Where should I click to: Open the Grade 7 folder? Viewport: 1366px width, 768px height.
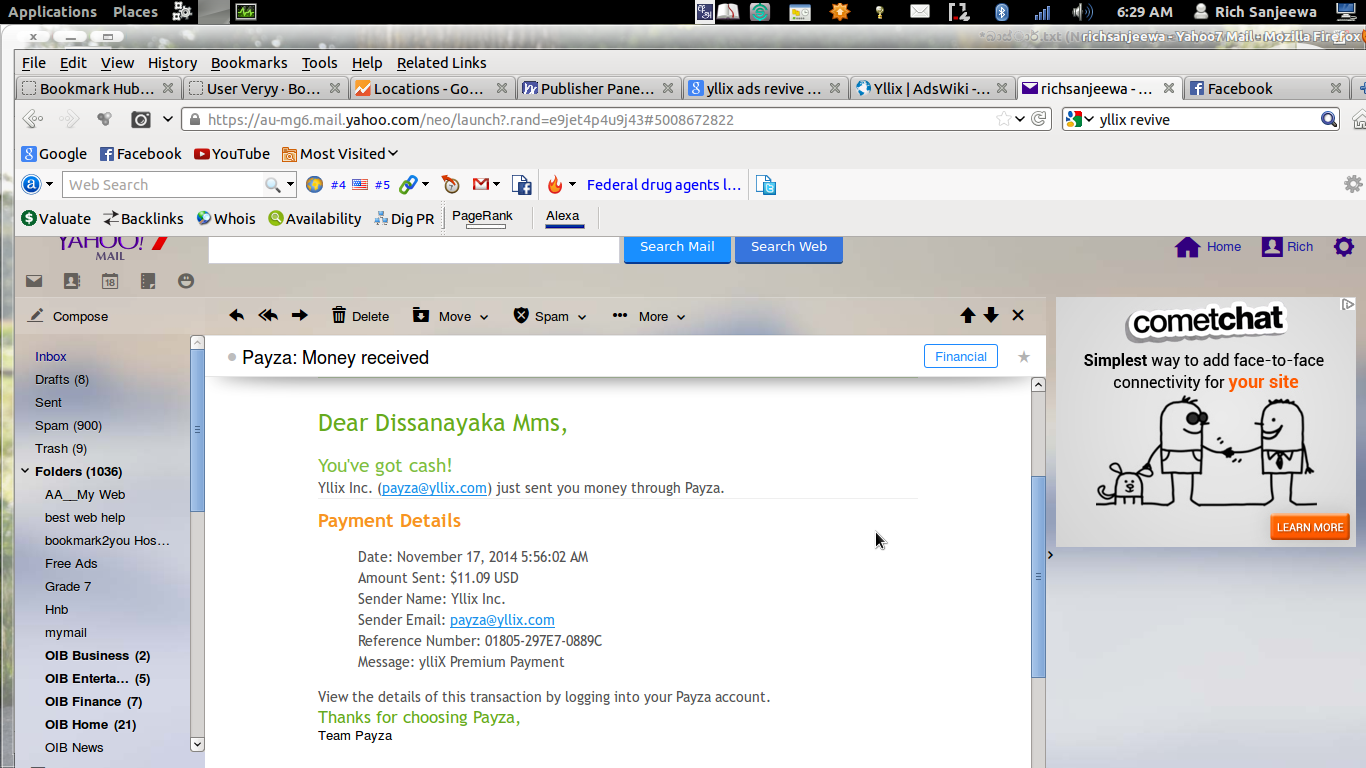[68, 587]
